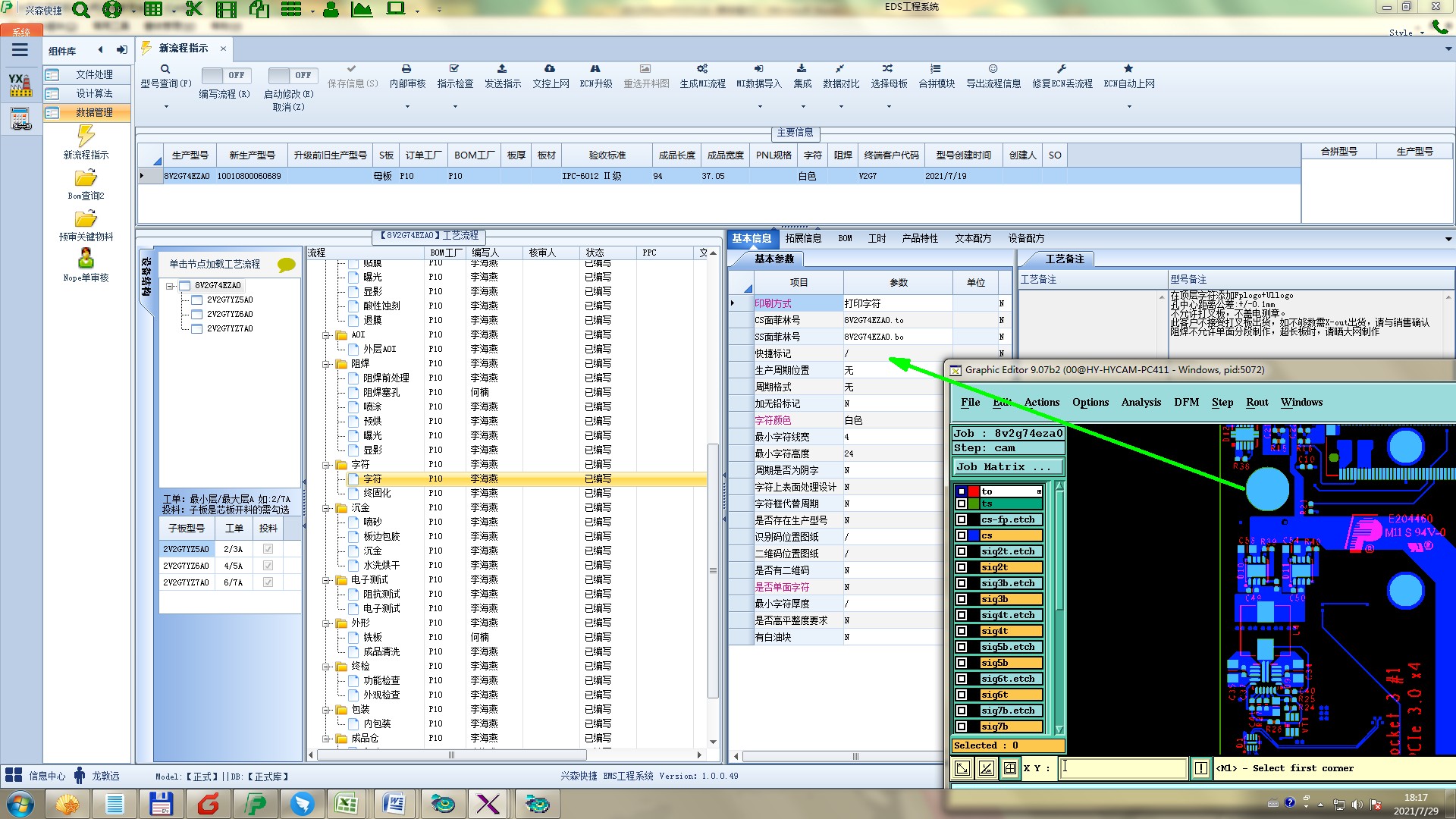Toggle the 编写流程 OFF switch
This screenshot has height=819, width=1456.
tap(224, 76)
